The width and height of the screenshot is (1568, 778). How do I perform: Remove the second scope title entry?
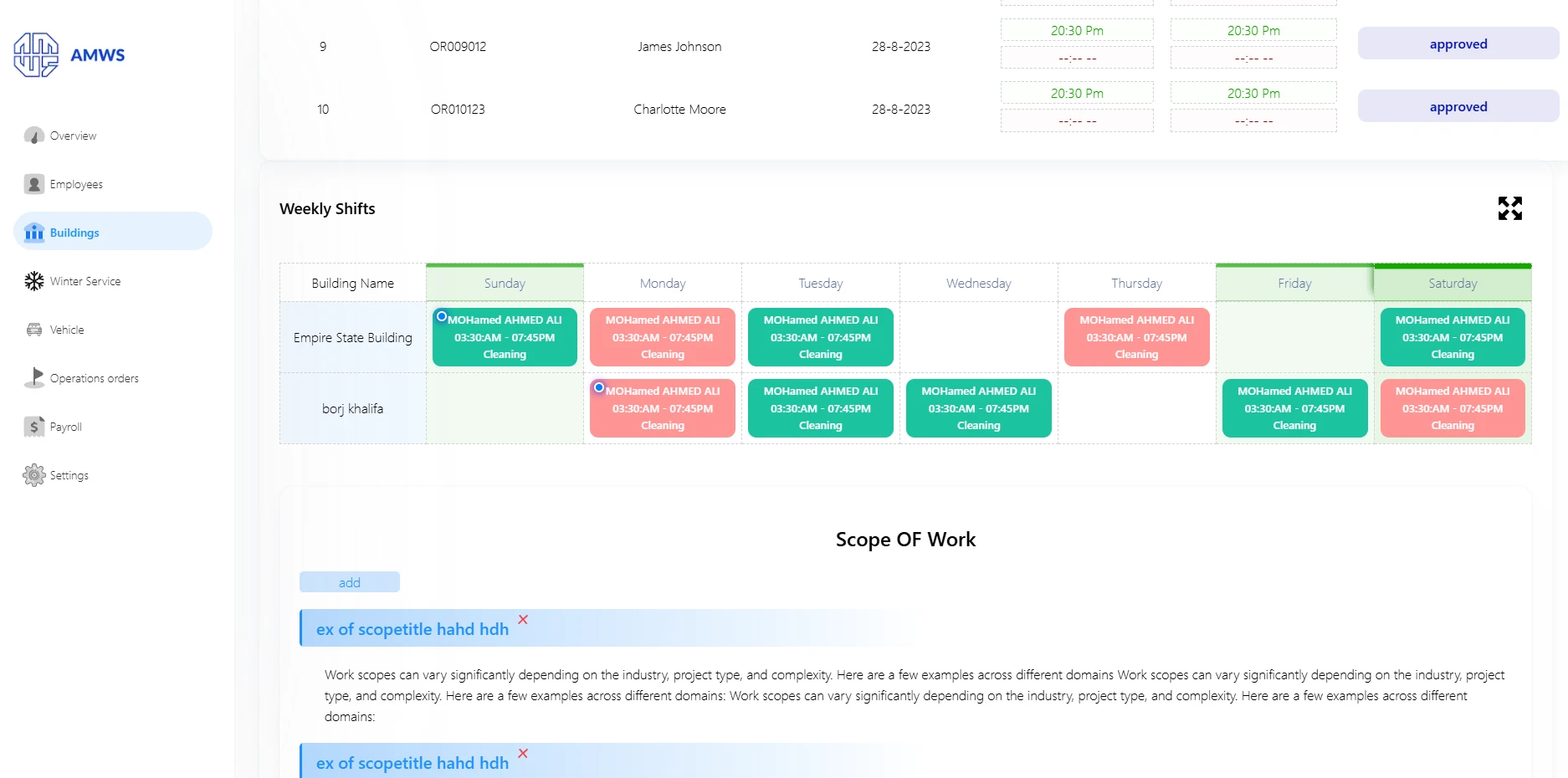[523, 754]
